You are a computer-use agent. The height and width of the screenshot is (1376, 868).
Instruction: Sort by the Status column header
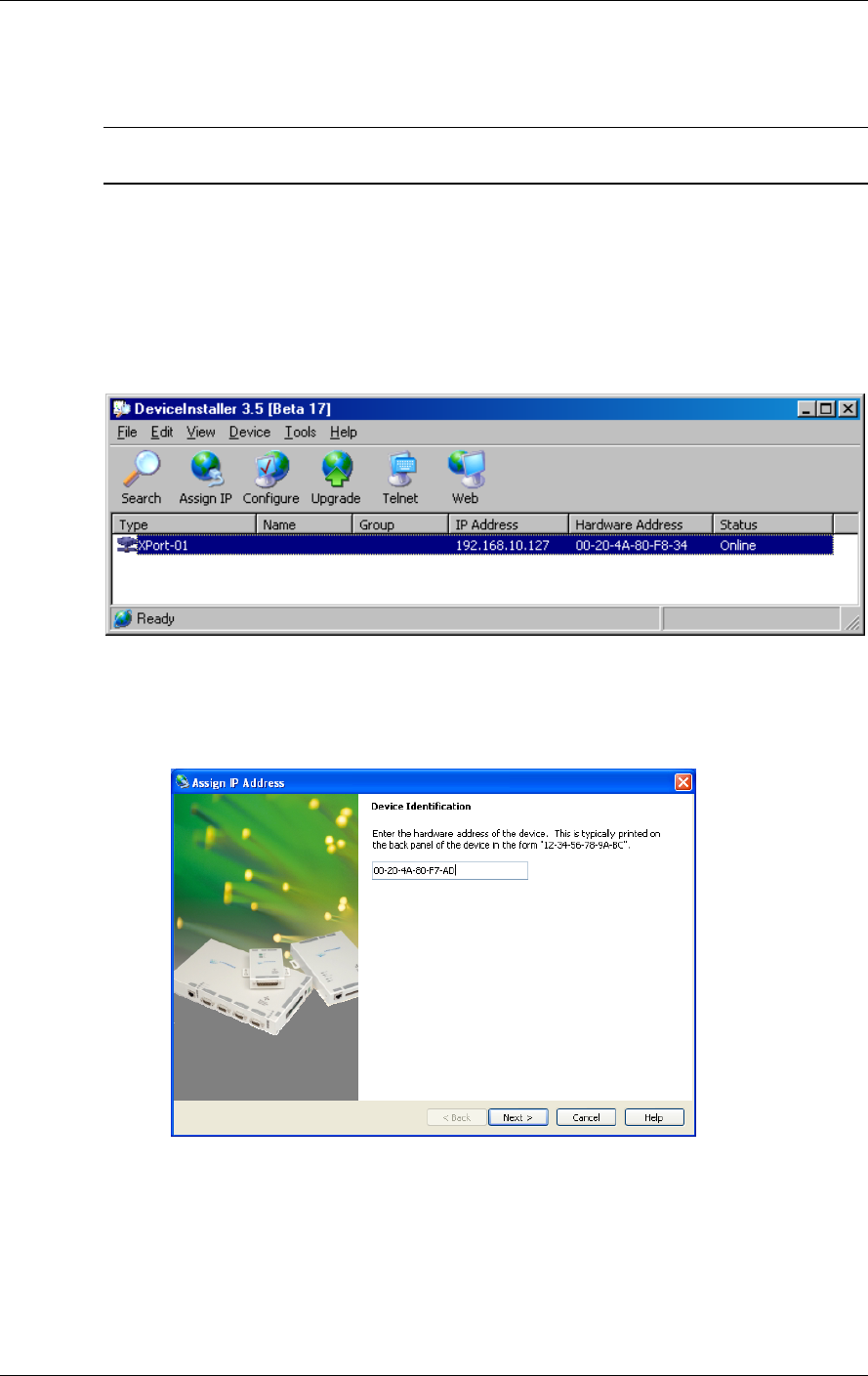[773, 524]
